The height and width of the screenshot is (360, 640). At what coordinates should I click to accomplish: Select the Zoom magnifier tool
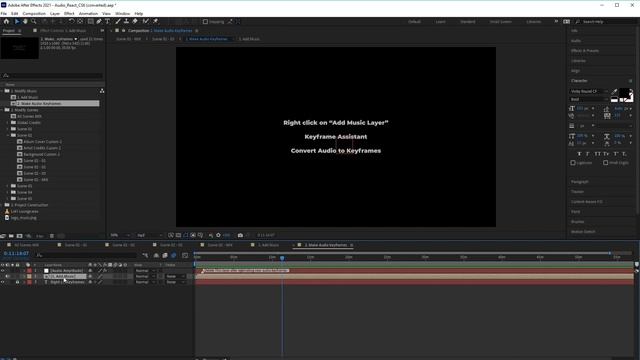pyautogui.click(x=33, y=21)
